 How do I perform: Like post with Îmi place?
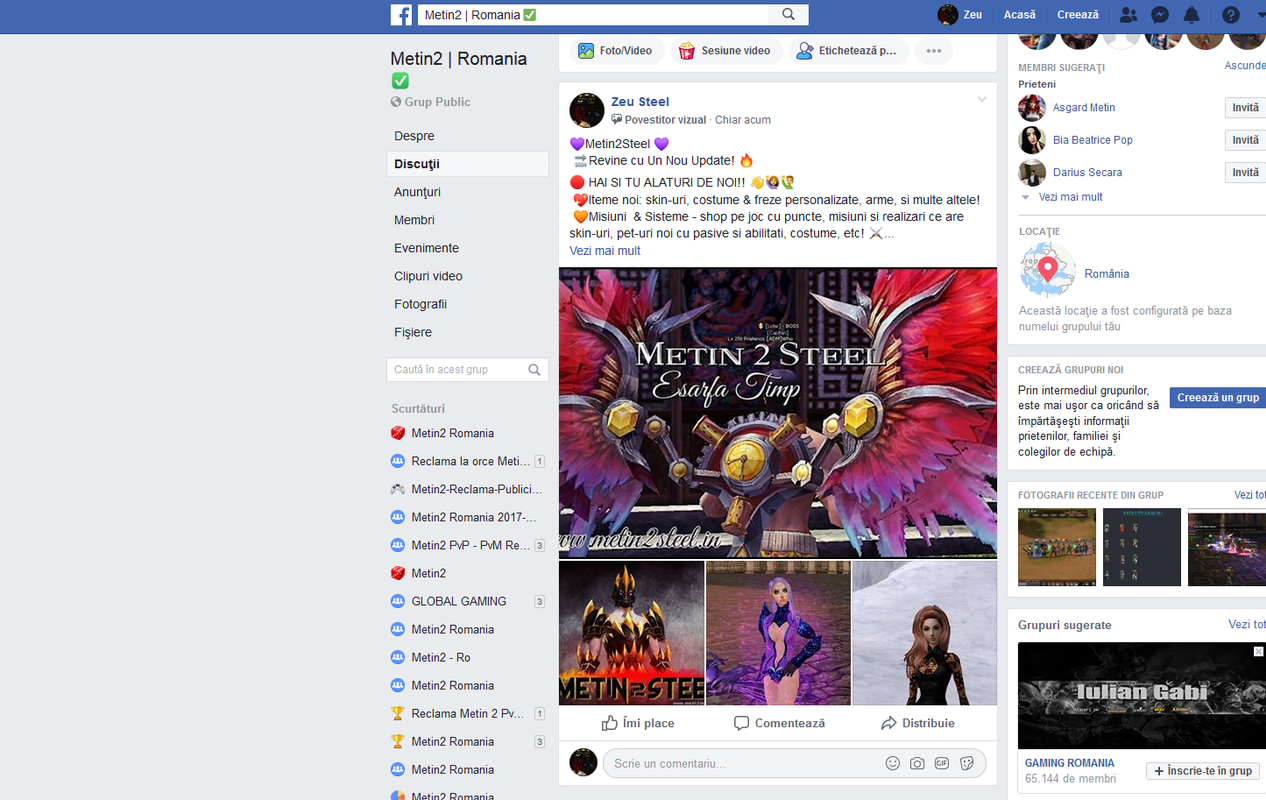pyautogui.click(x=638, y=723)
